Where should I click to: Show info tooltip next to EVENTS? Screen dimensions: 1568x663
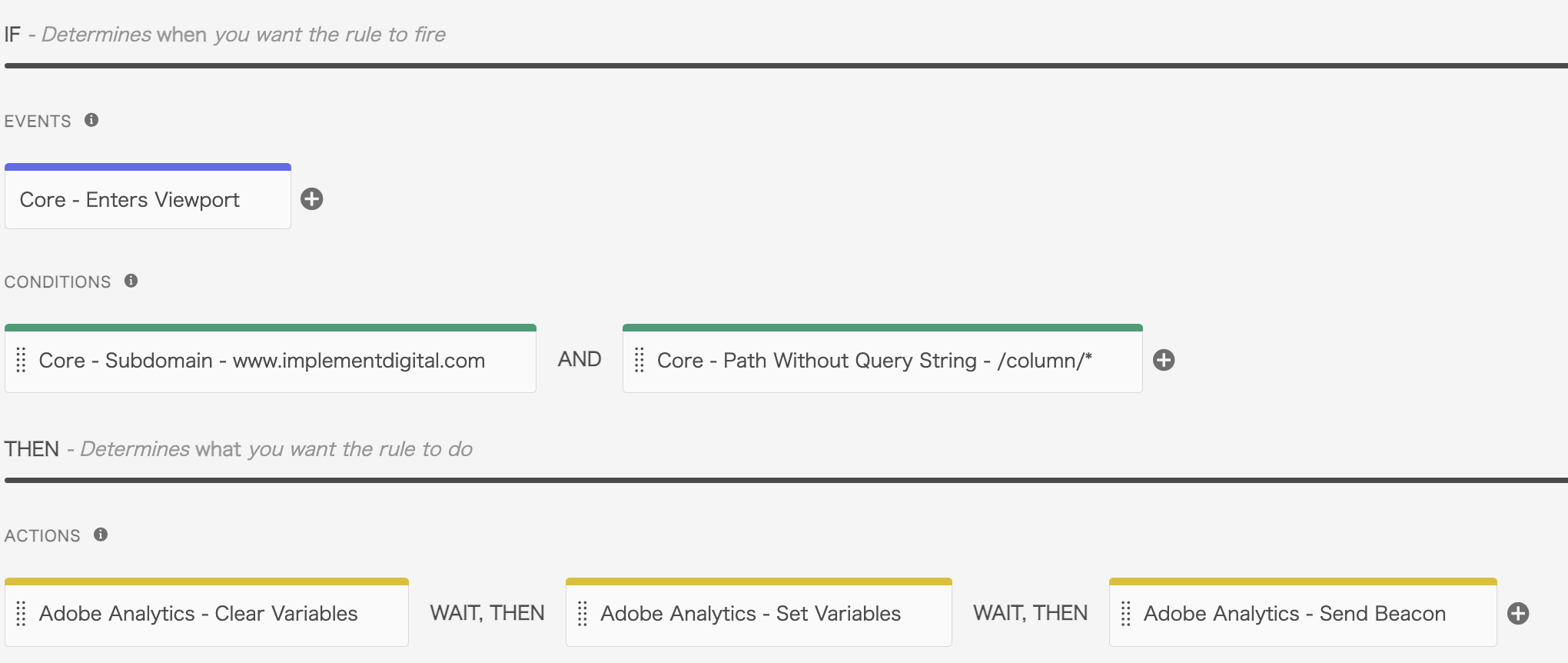coord(91,120)
